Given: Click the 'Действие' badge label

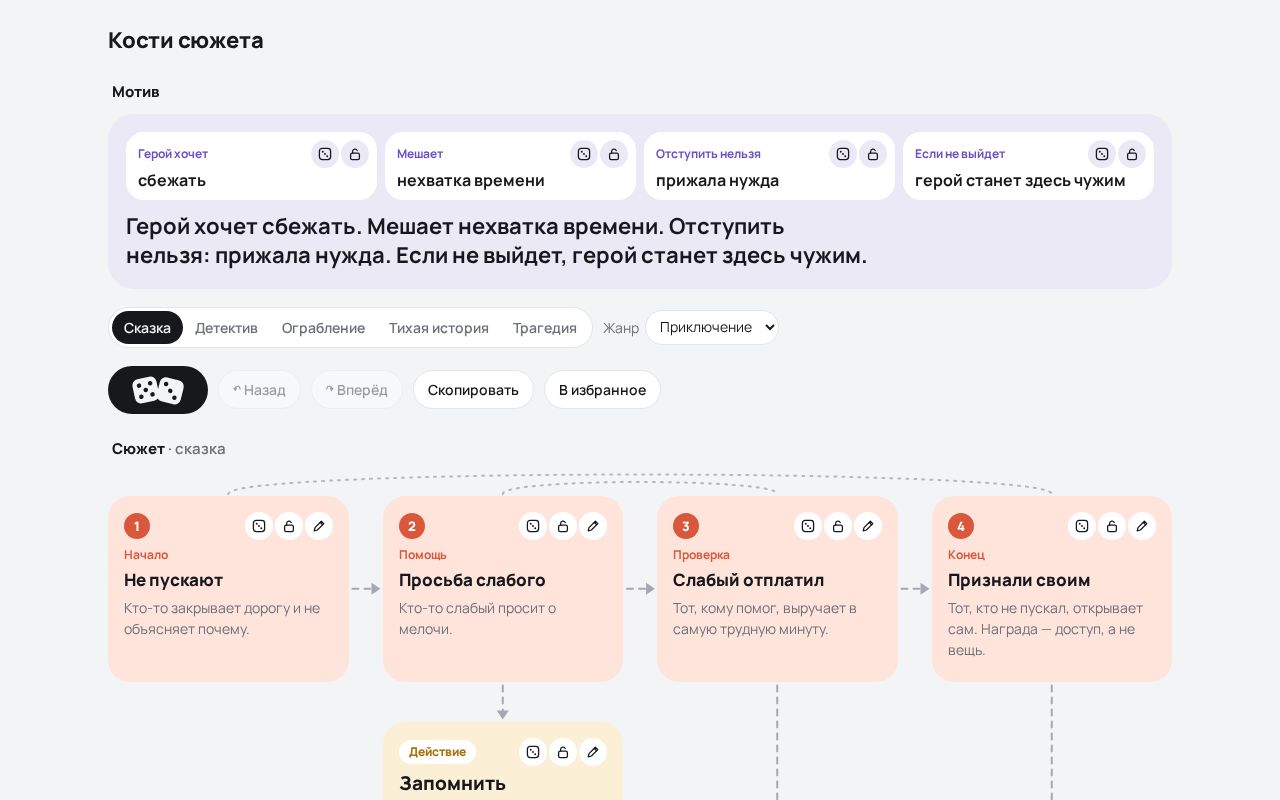Looking at the screenshot, I should [437, 752].
